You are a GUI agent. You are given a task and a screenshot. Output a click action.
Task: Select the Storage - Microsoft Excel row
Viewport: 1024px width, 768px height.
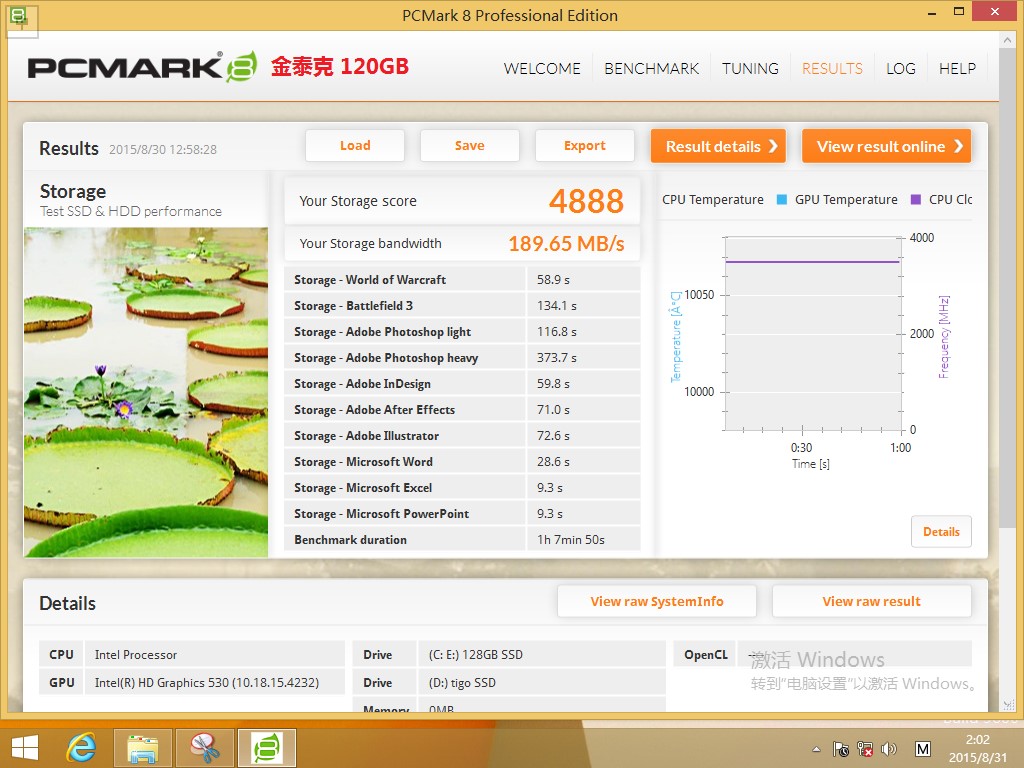coord(462,488)
